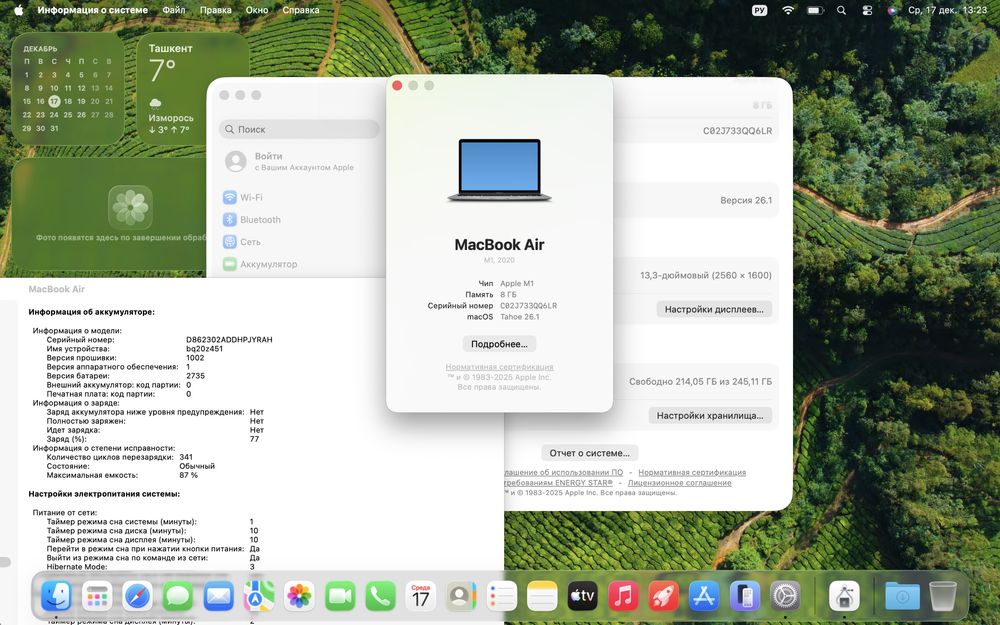
Task: Open Reminders from the Dock
Action: [x=502, y=597]
